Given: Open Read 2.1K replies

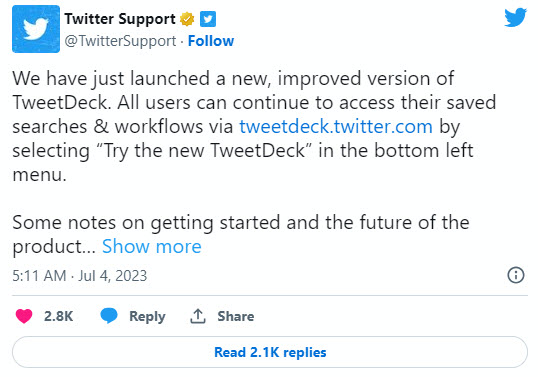Looking at the screenshot, I should pyautogui.click(x=270, y=352).
